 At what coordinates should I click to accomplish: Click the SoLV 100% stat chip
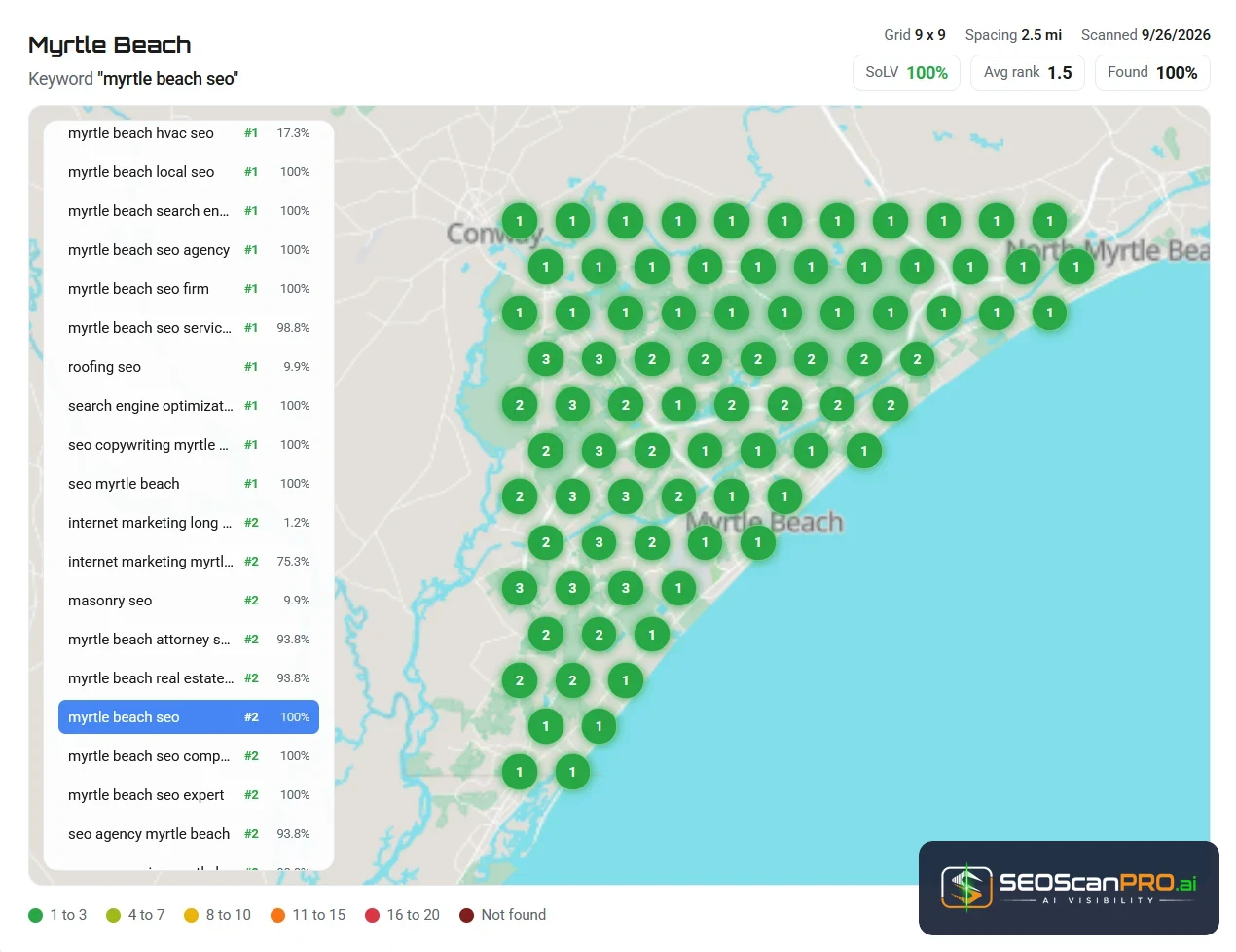[907, 73]
